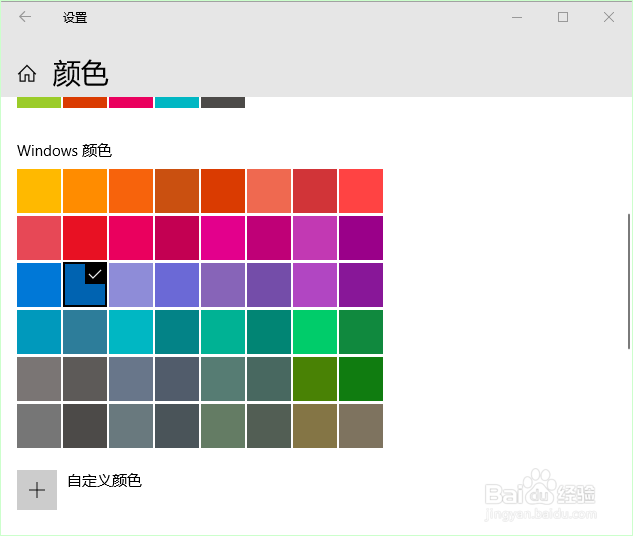Choose the bright coral red swatch ending first row
633x536 pixels.
[361, 191]
